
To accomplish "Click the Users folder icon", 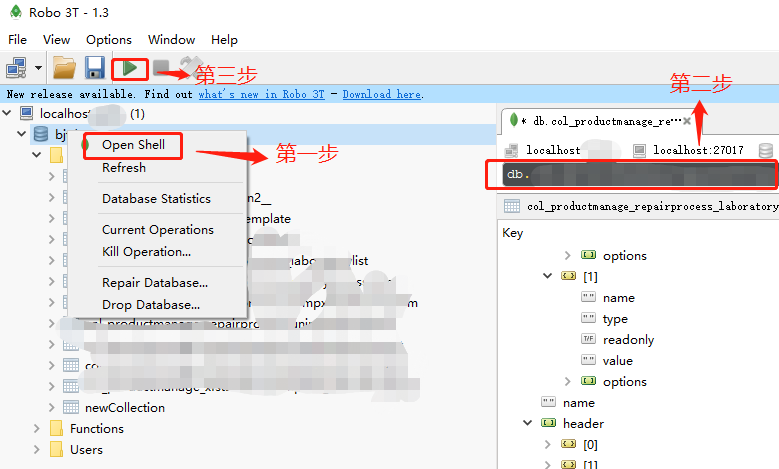I will [x=57, y=450].
